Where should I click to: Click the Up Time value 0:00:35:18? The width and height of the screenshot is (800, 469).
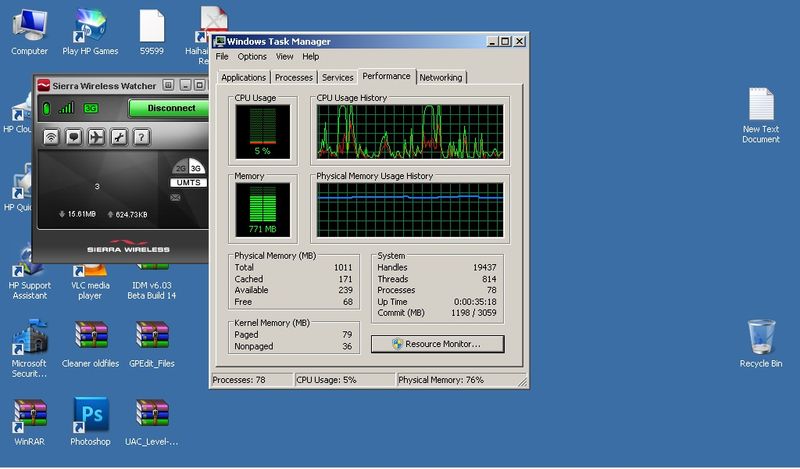(475, 302)
